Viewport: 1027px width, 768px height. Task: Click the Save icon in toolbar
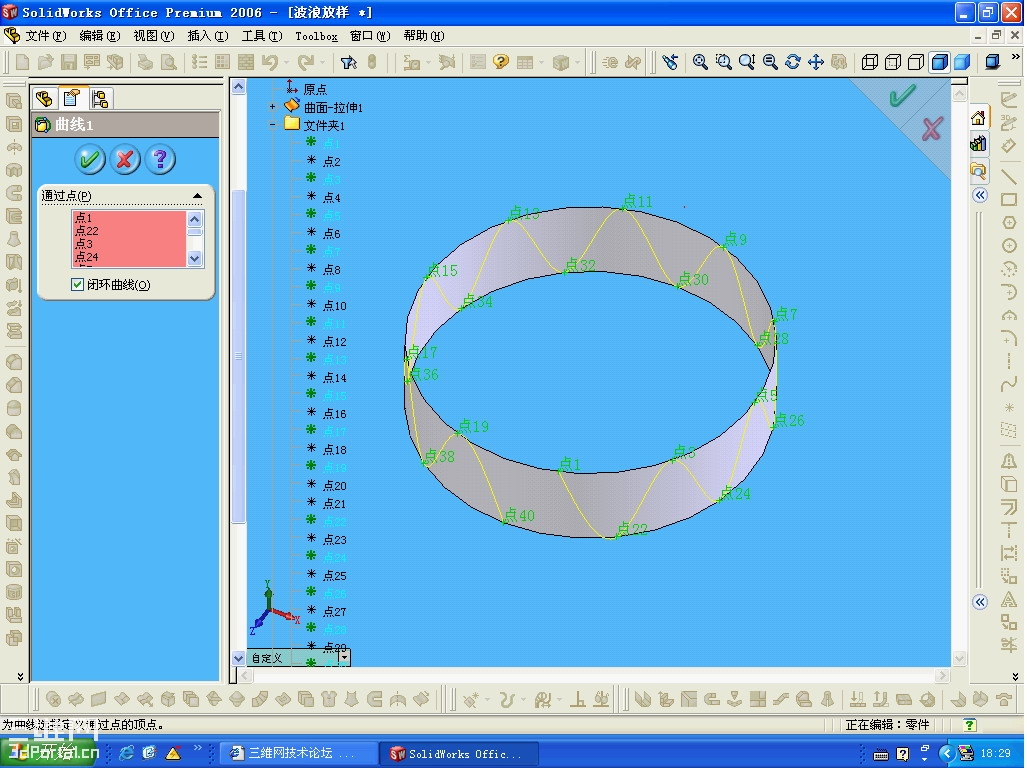click(69, 62)
